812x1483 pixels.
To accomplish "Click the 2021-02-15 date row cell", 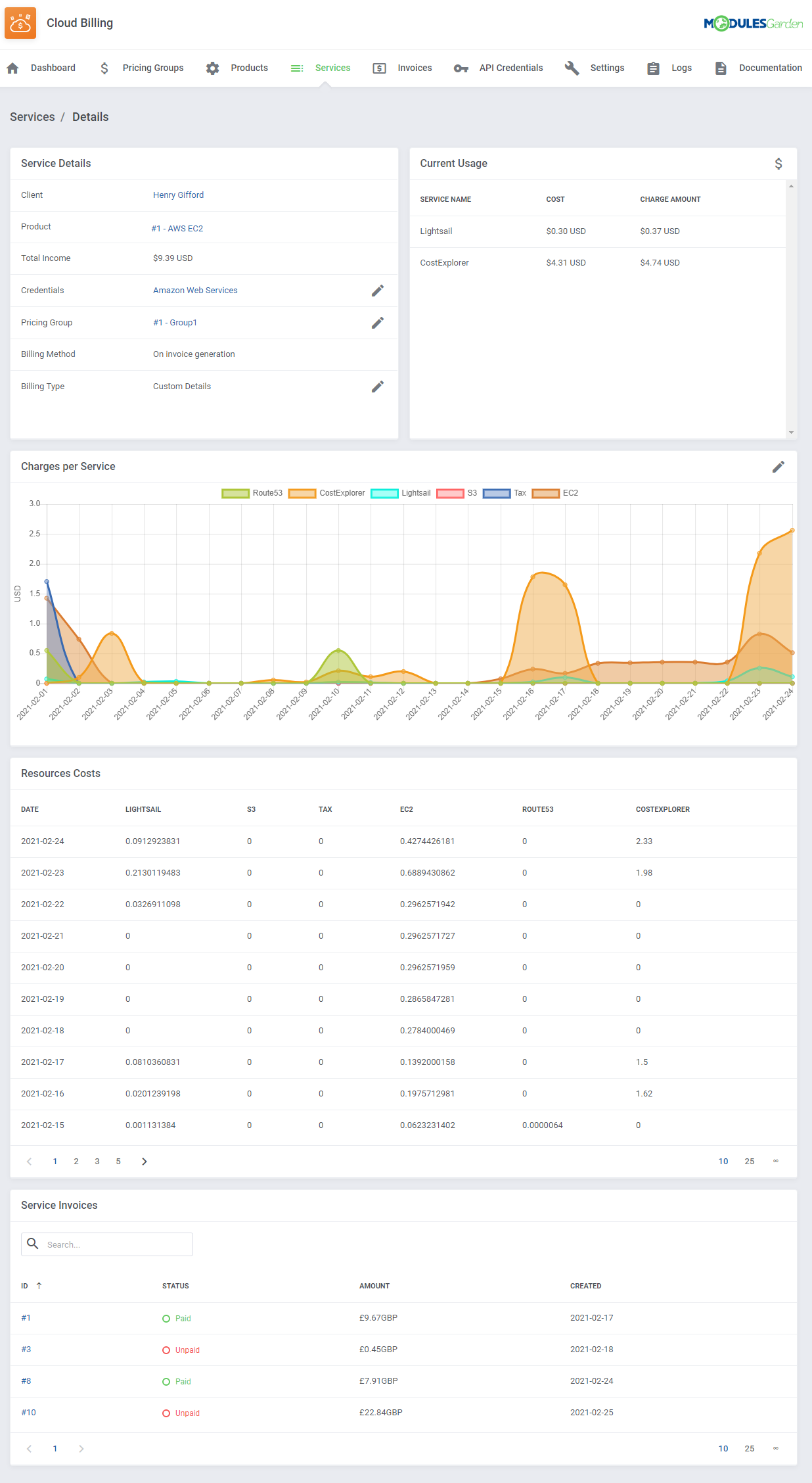I will click(43, 1125).
